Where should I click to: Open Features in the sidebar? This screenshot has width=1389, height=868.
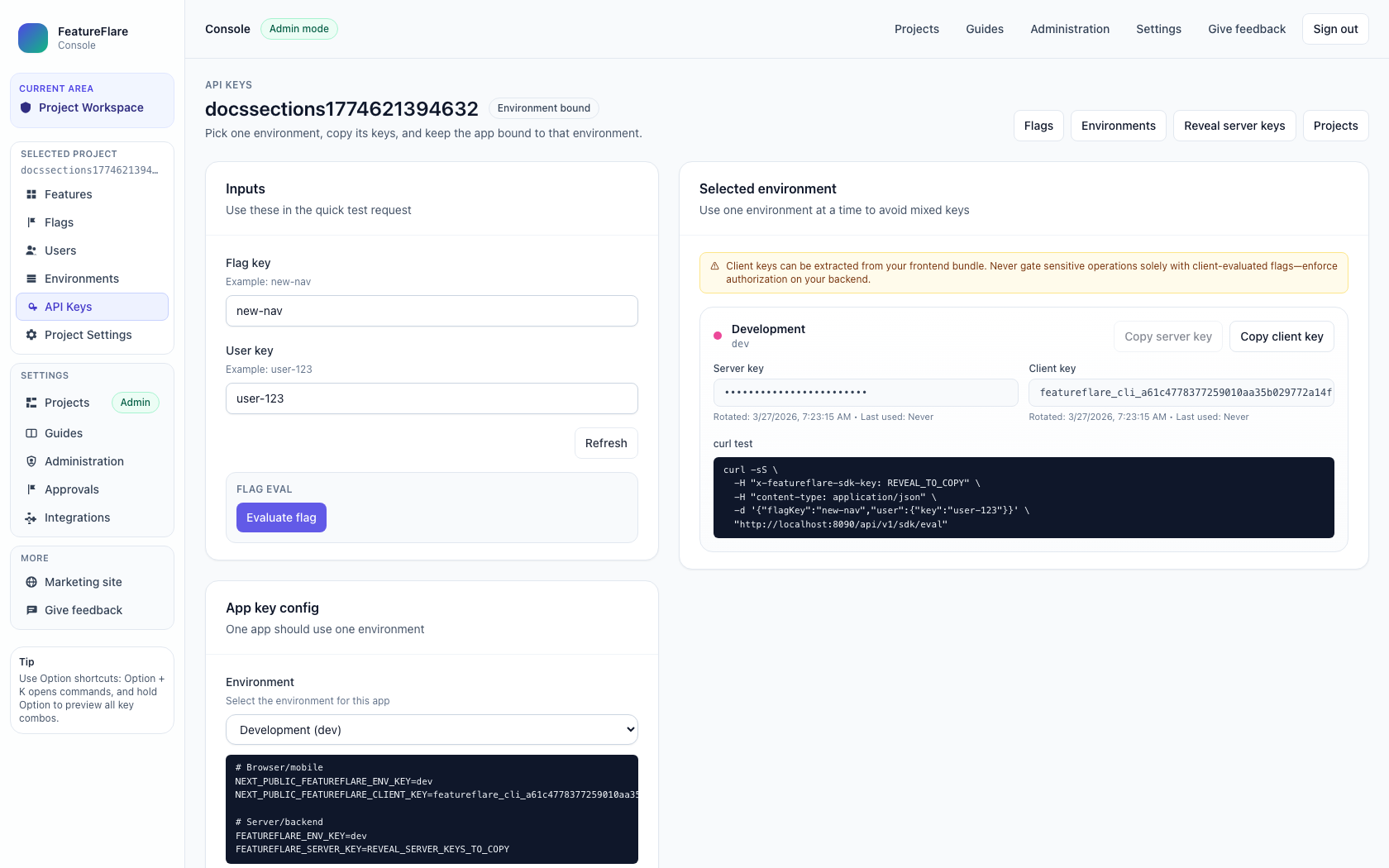coord(92,194)
